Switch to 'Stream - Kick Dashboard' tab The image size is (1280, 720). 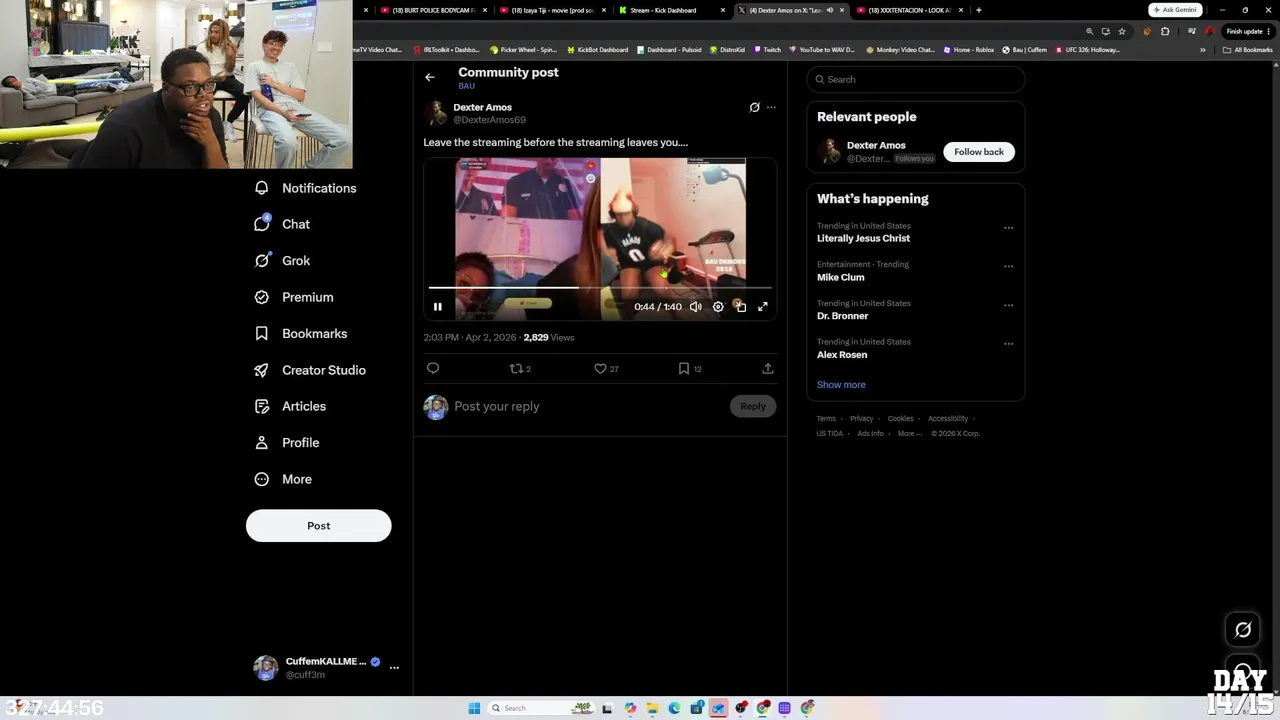(672, 10)
